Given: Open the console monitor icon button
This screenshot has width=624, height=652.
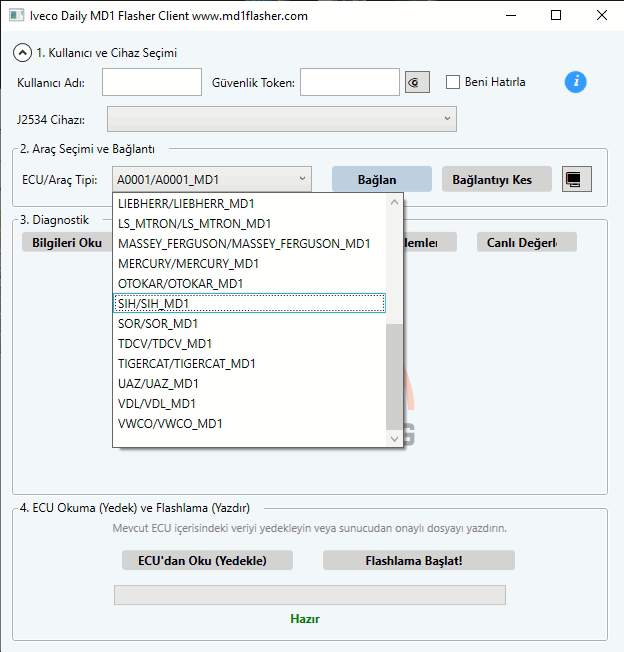Looking at the screenshot, I should 577,179.
